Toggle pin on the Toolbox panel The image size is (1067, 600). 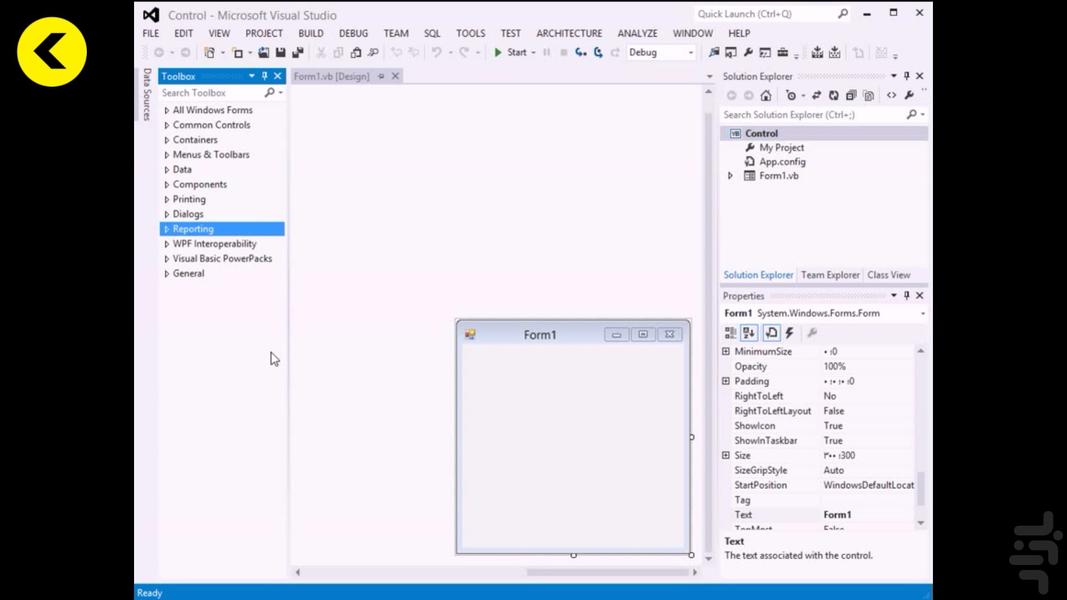264,76
